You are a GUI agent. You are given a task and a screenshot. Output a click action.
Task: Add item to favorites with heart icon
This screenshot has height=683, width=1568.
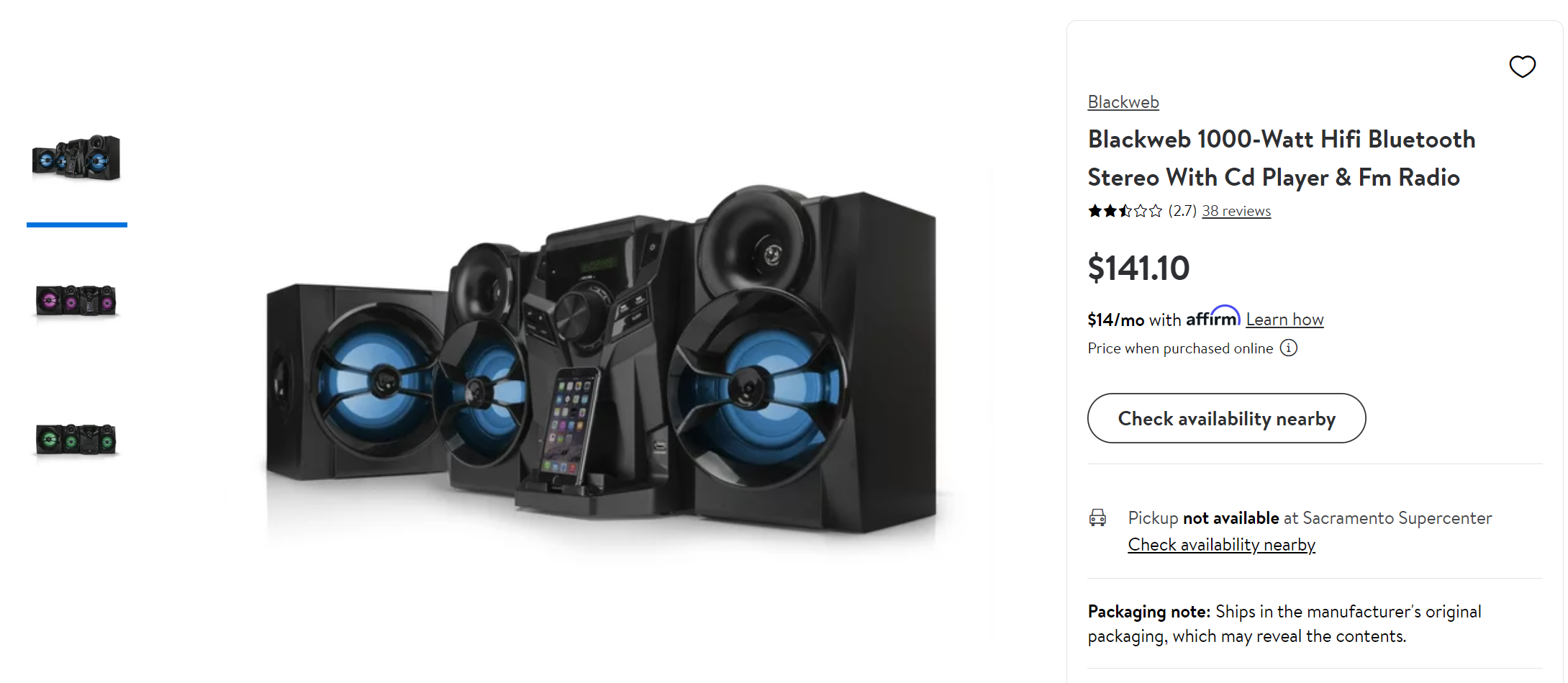click(x=1522, y=67)
